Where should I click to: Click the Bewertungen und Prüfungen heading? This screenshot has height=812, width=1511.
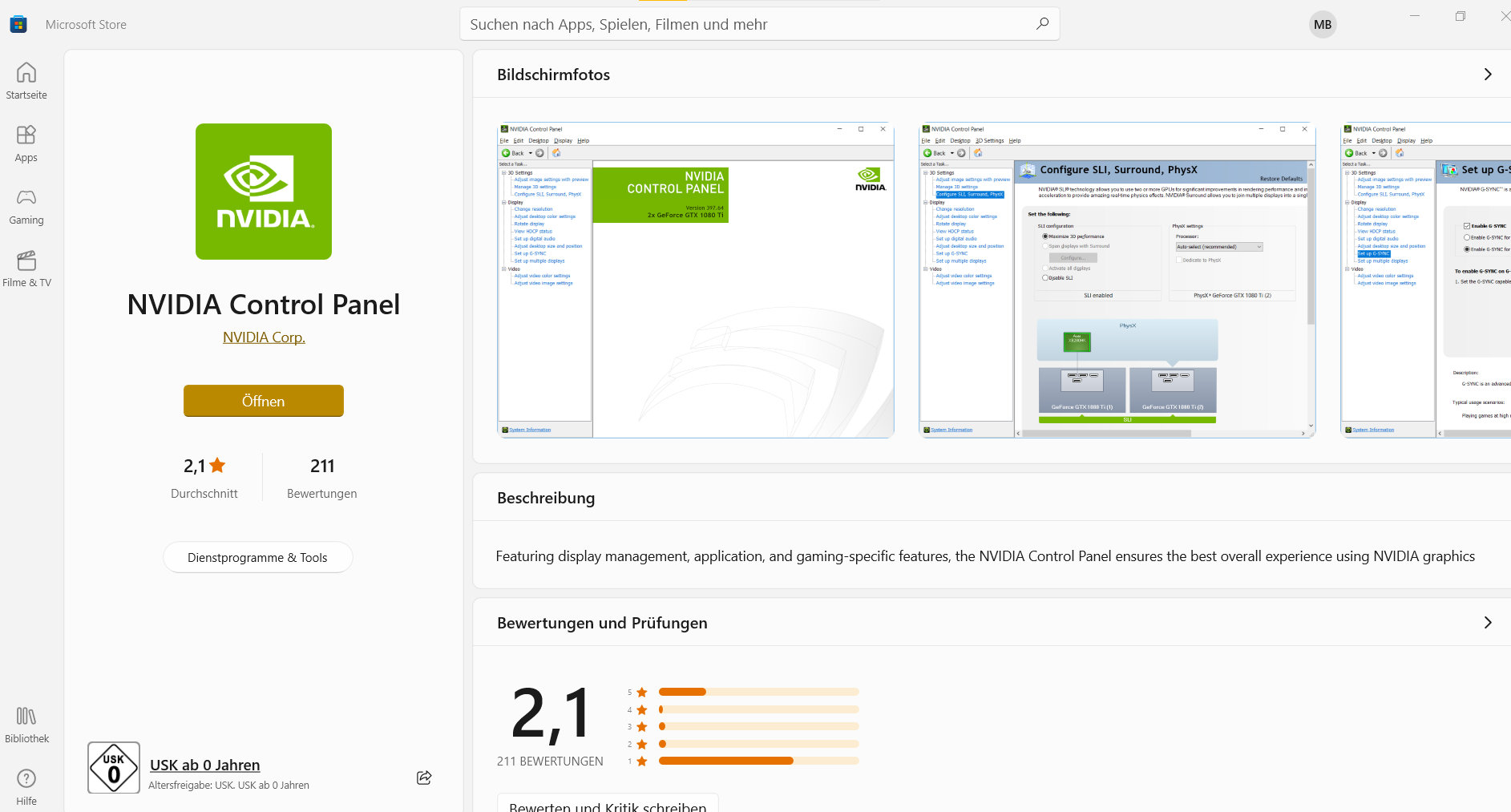602,623
